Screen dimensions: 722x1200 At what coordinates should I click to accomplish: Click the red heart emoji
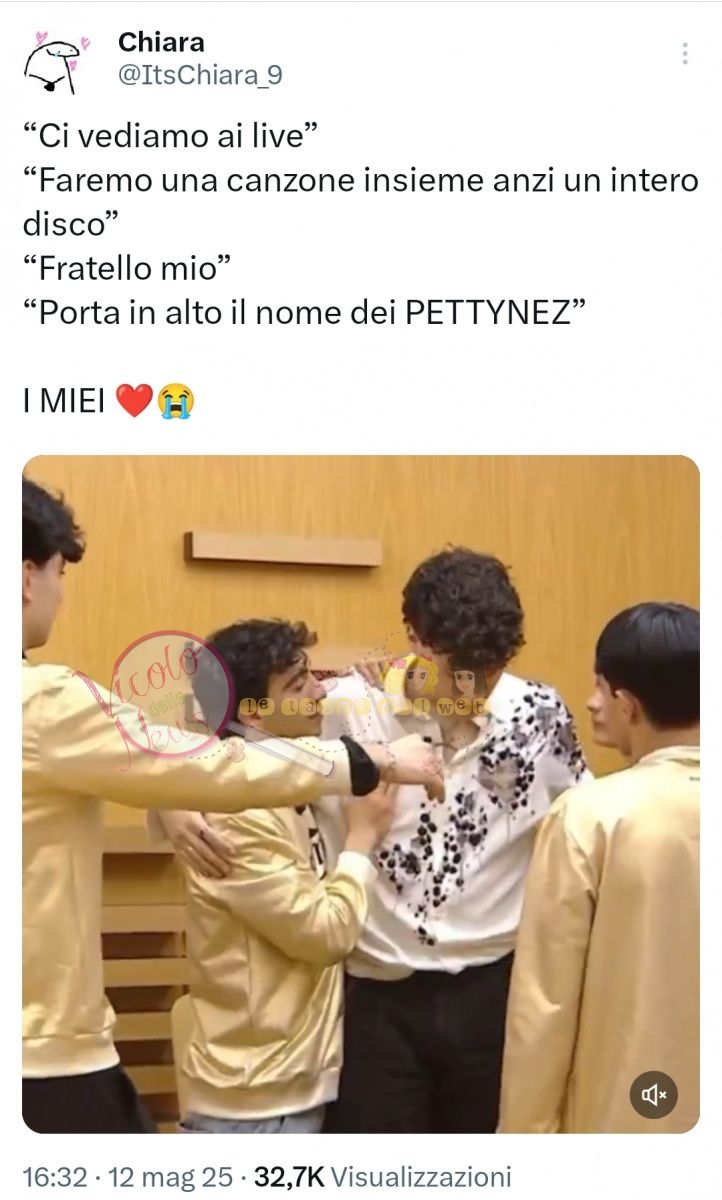click(x=134, y=401)
